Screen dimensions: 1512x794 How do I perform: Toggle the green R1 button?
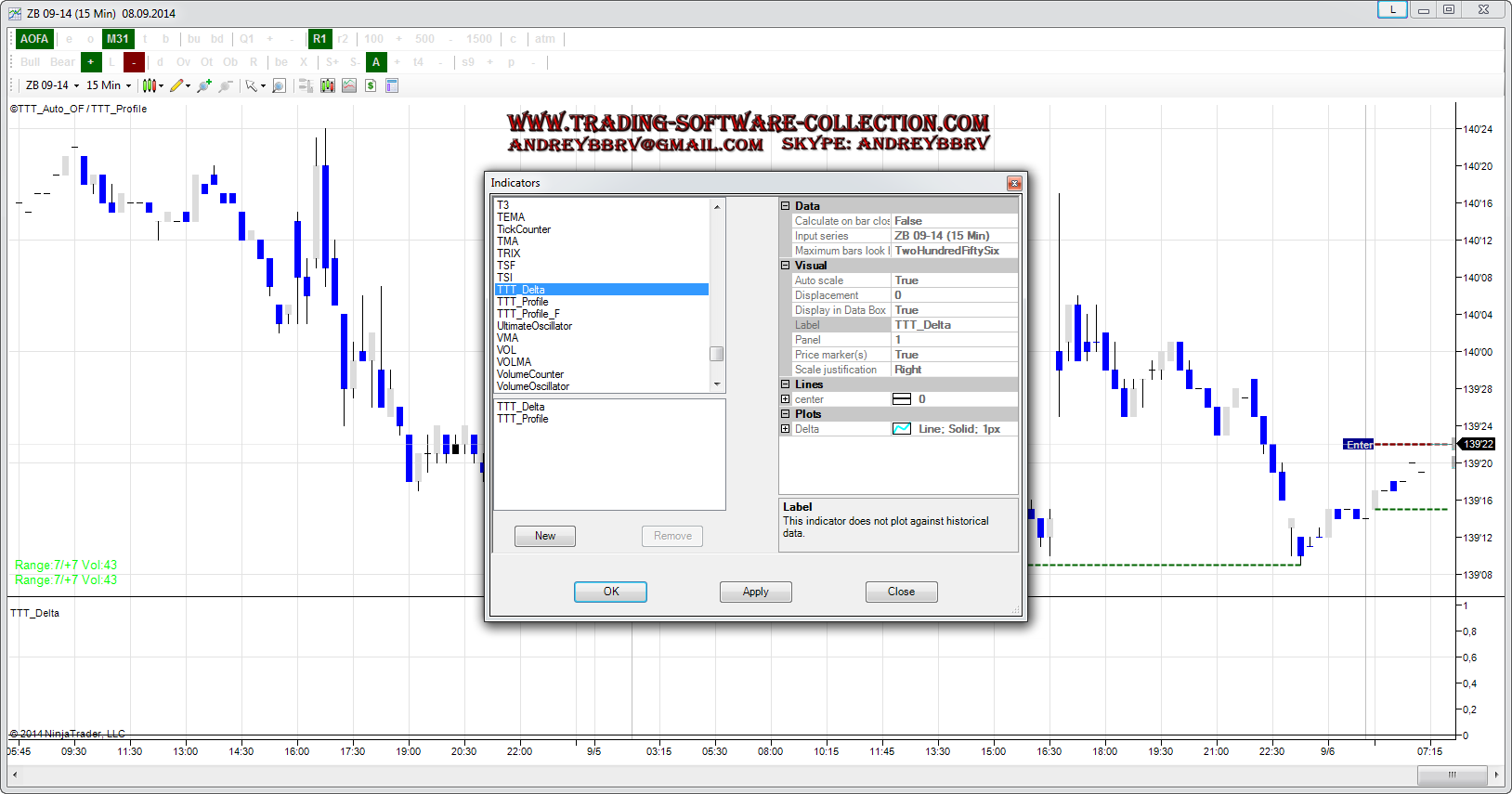click(319, 39)
